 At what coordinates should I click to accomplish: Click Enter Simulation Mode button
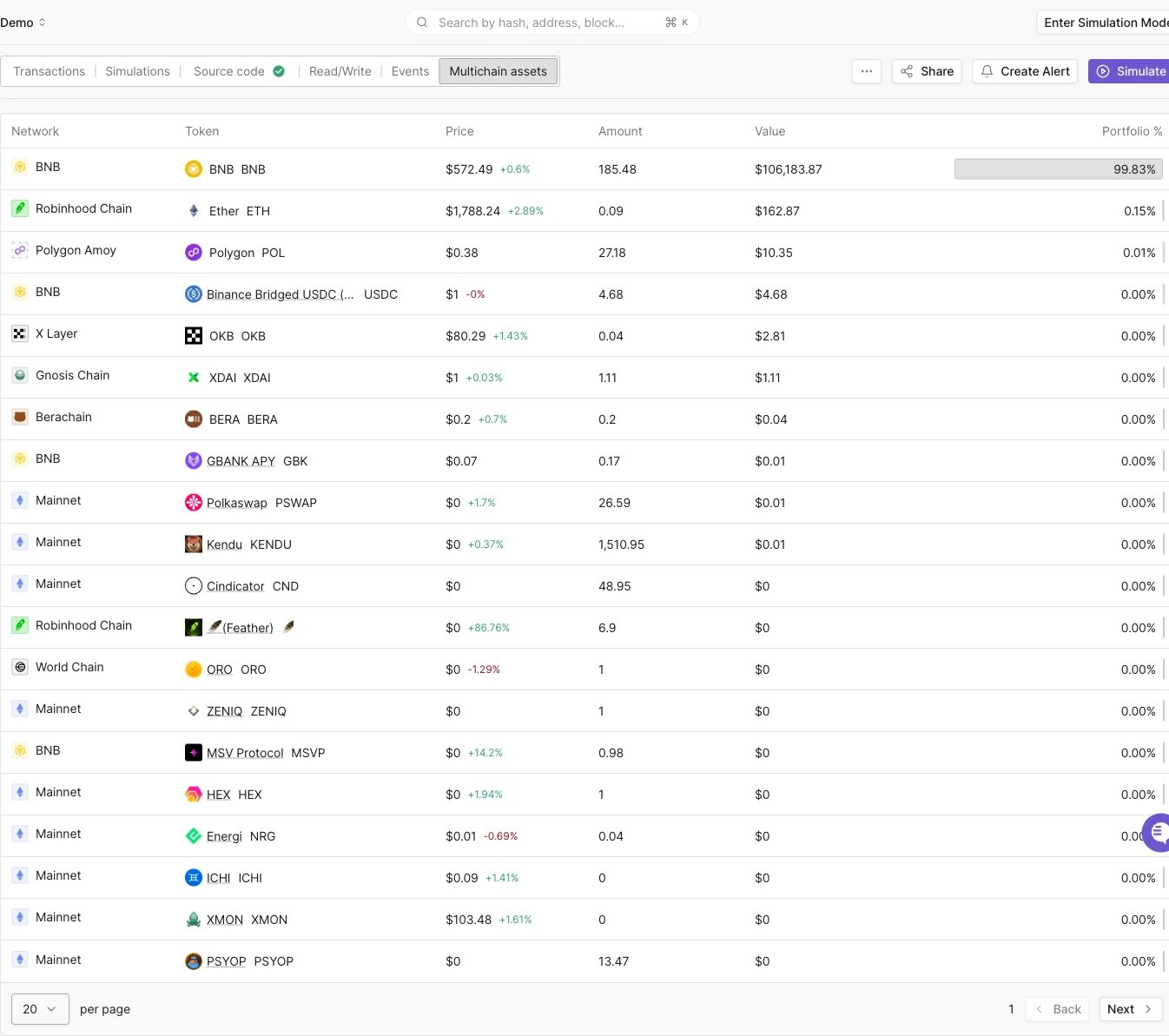1103,23
